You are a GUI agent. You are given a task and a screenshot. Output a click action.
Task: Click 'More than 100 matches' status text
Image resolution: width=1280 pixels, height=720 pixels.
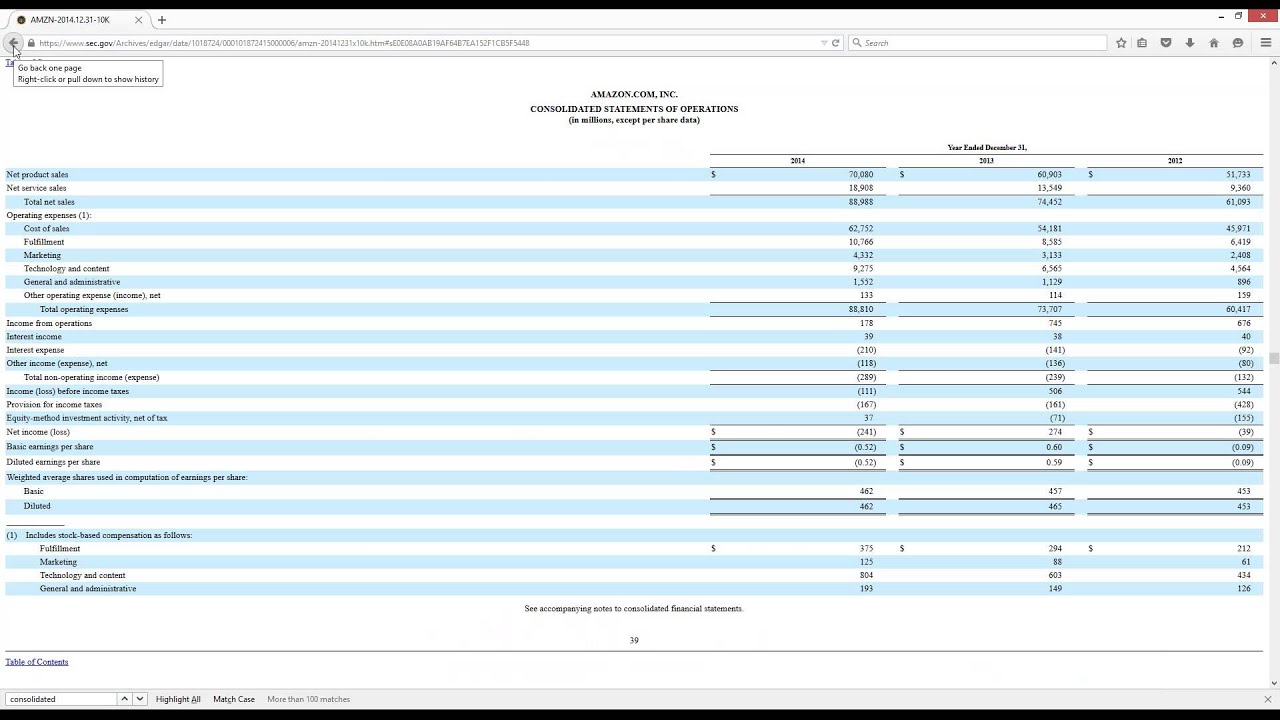(309, 699)
